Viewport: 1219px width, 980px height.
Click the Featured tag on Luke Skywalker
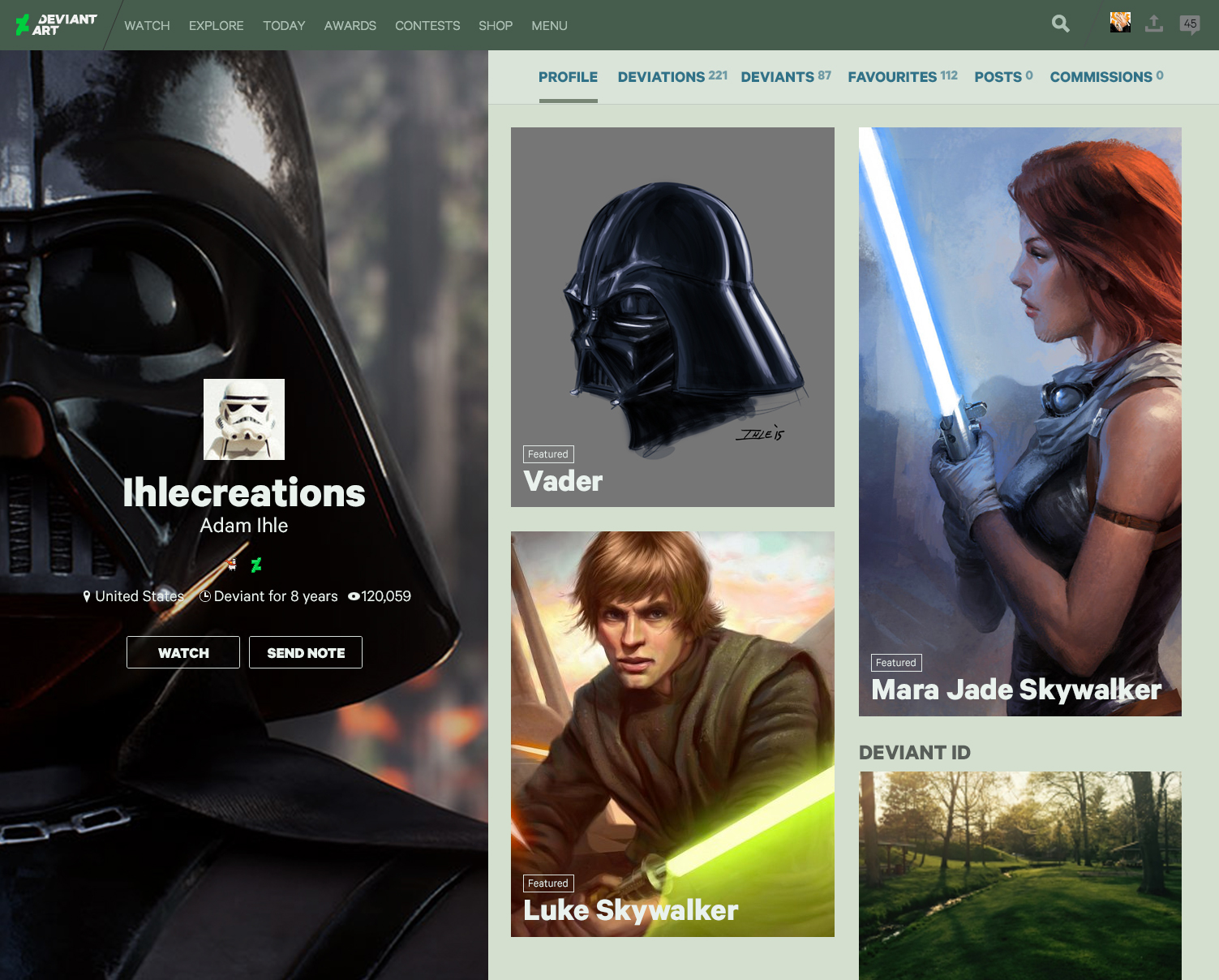click(x=548, y=883)
